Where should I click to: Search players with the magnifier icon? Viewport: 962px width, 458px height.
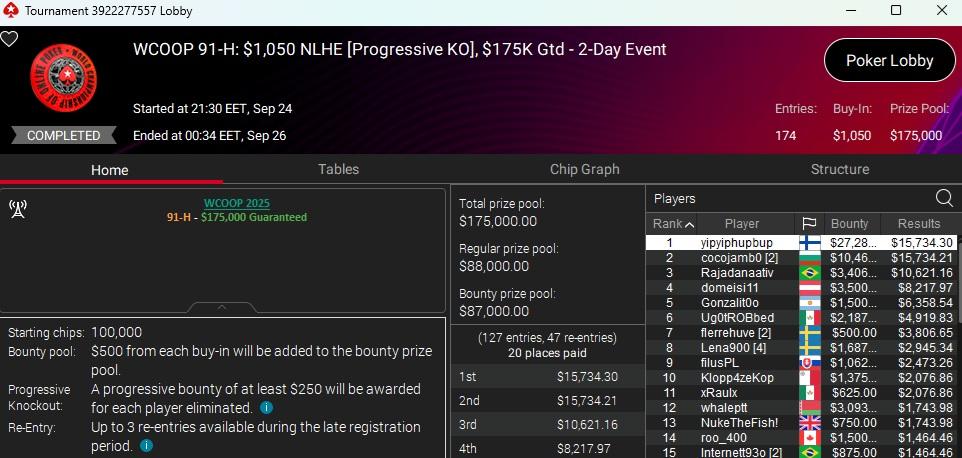943,198
